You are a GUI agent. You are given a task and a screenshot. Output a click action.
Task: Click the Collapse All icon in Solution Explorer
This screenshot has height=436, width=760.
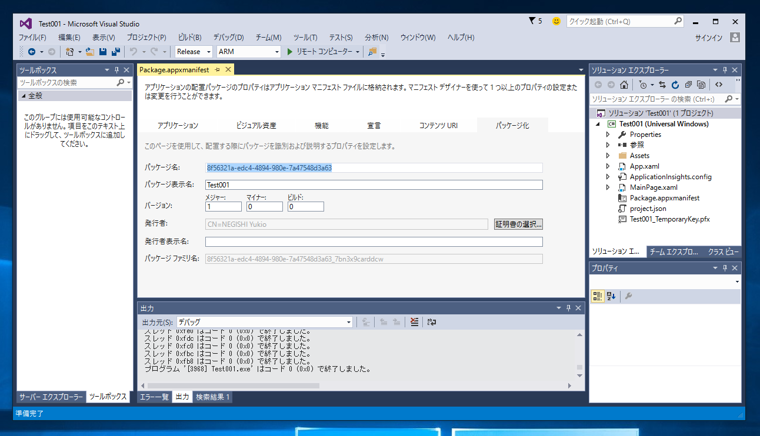688,85
